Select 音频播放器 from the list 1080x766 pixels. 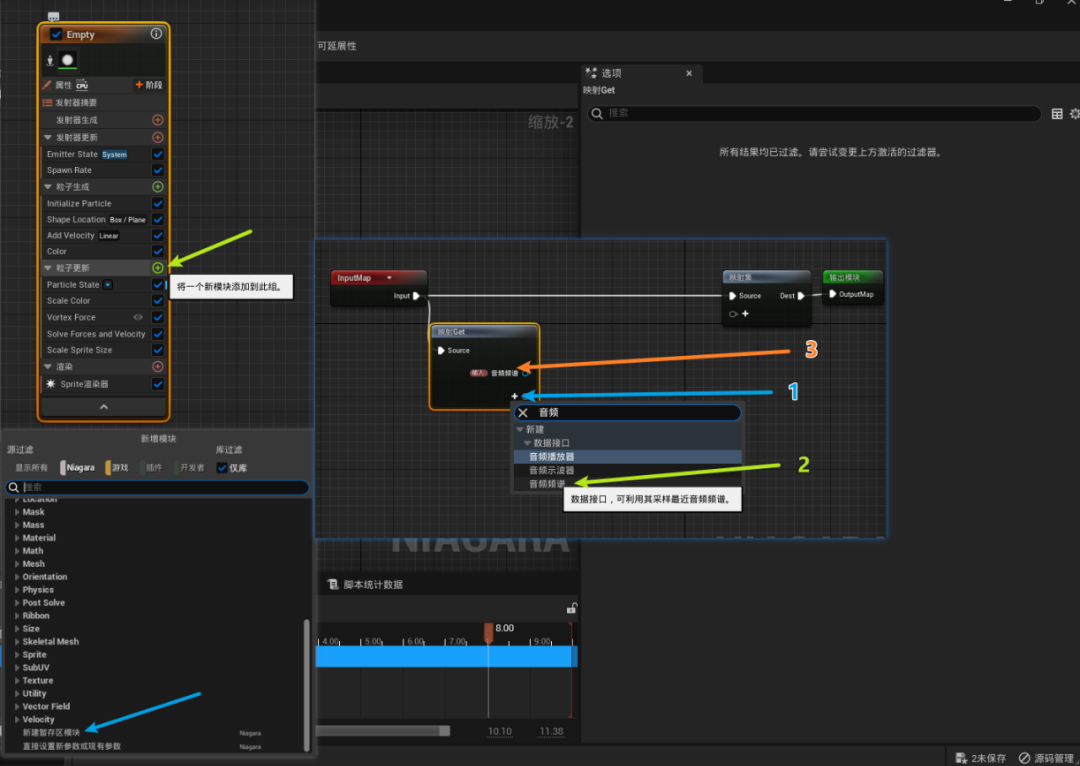[627, 457]
